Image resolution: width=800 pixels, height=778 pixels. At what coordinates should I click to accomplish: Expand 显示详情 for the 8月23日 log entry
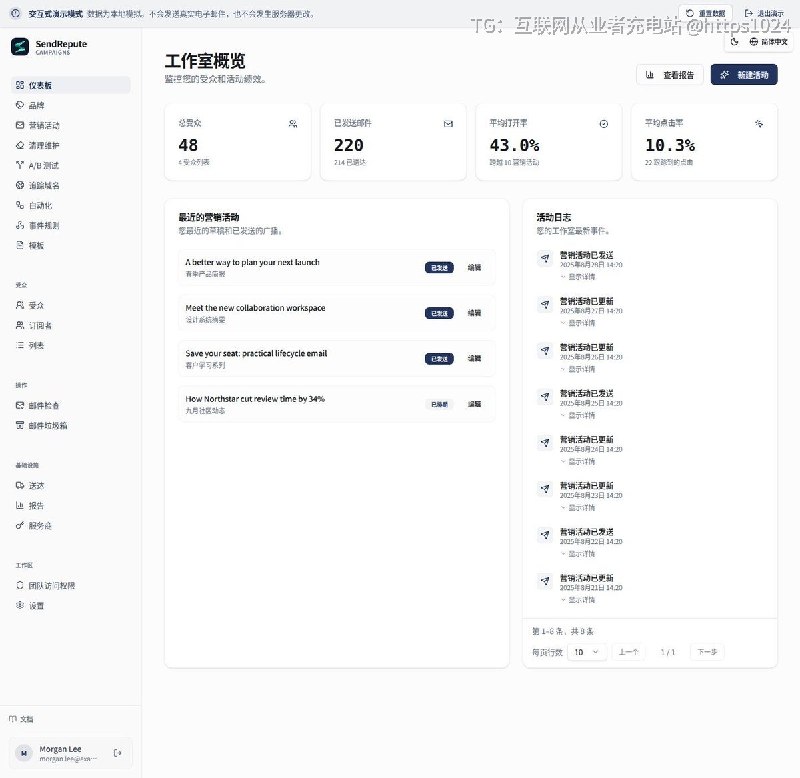point(578,508)
